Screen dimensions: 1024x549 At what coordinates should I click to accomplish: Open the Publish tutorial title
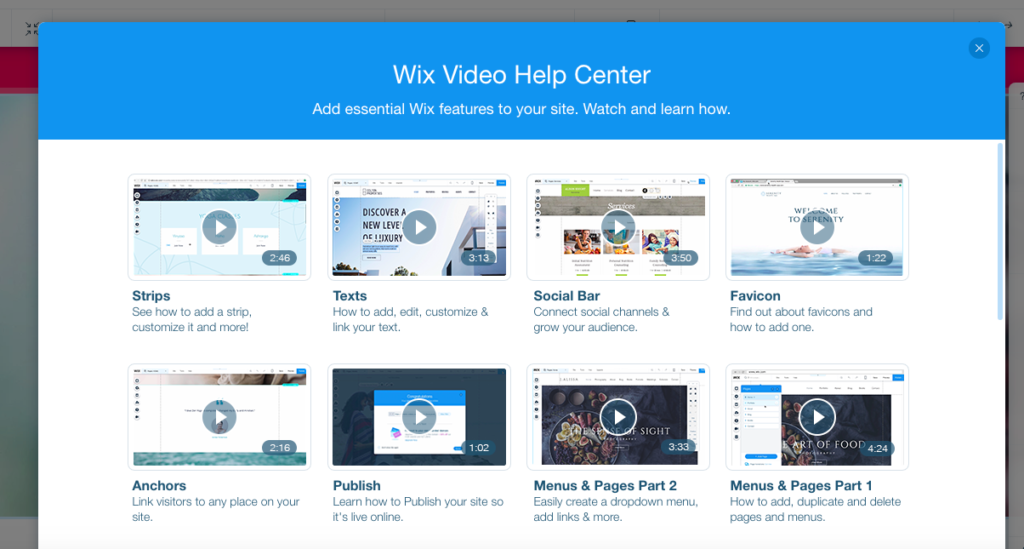click(x=357, y=486)
